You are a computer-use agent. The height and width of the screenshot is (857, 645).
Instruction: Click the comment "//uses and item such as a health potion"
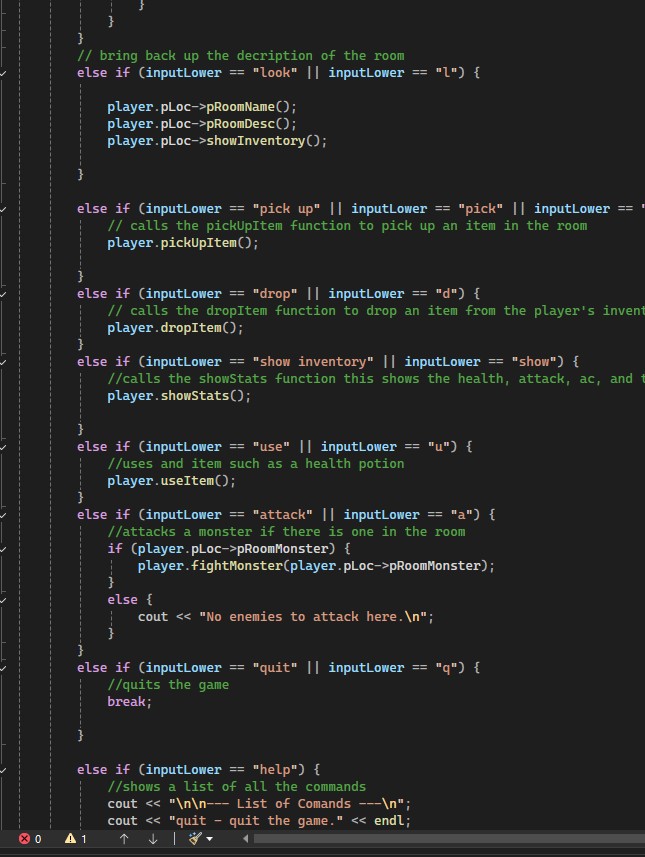click(x=256, y=464)
